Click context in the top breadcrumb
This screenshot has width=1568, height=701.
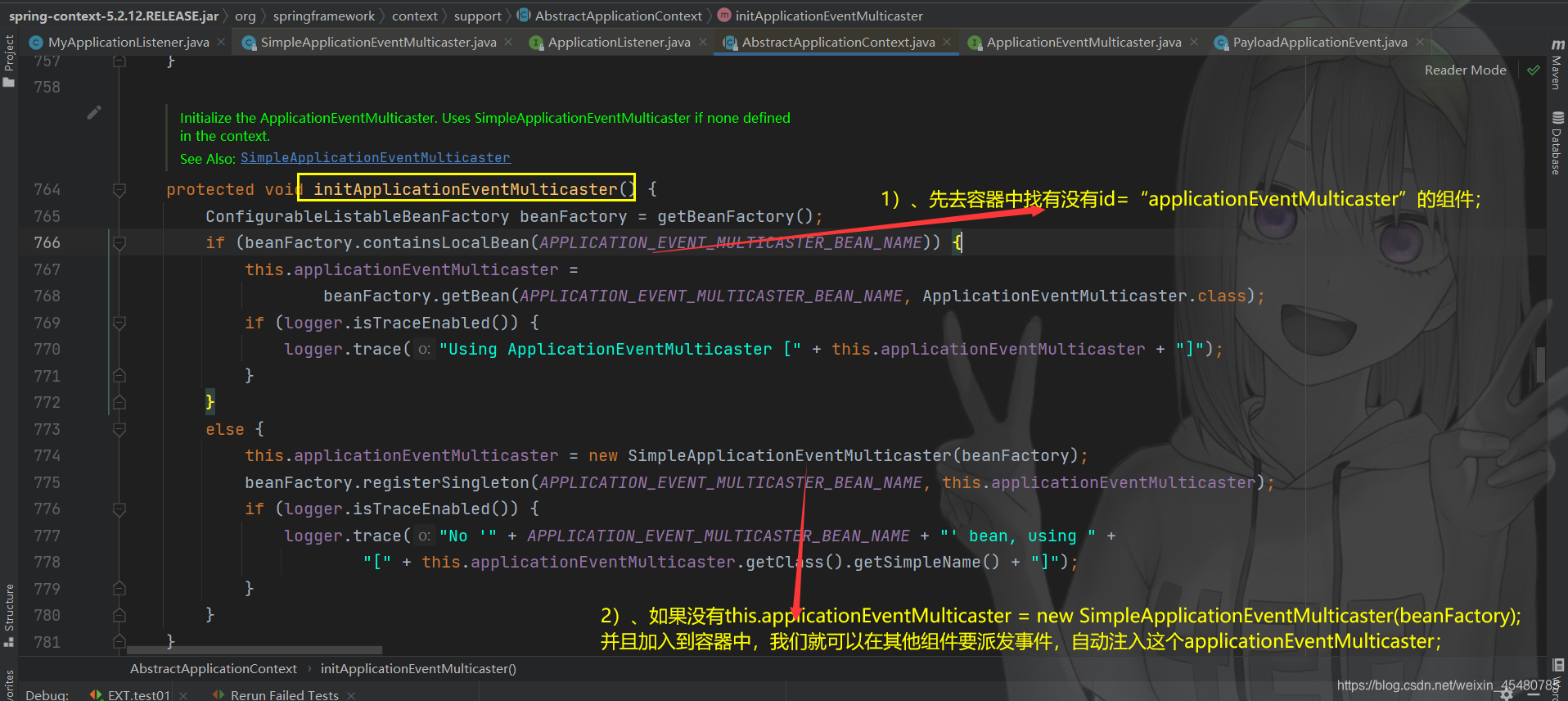414,16
